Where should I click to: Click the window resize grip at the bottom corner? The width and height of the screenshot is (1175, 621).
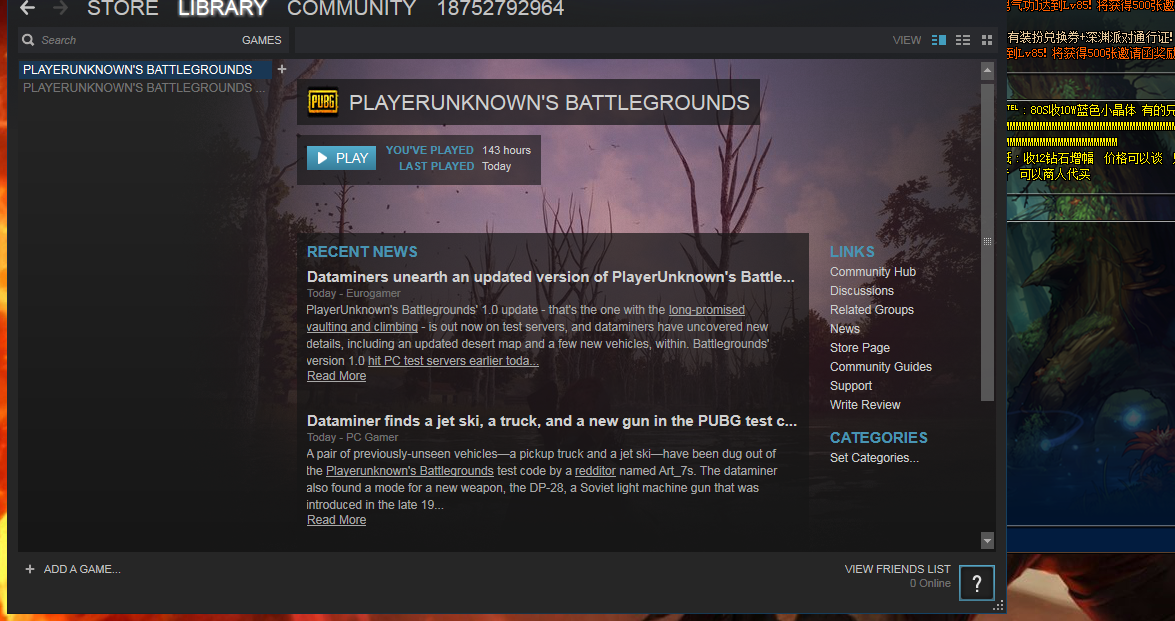pos(998,605)
